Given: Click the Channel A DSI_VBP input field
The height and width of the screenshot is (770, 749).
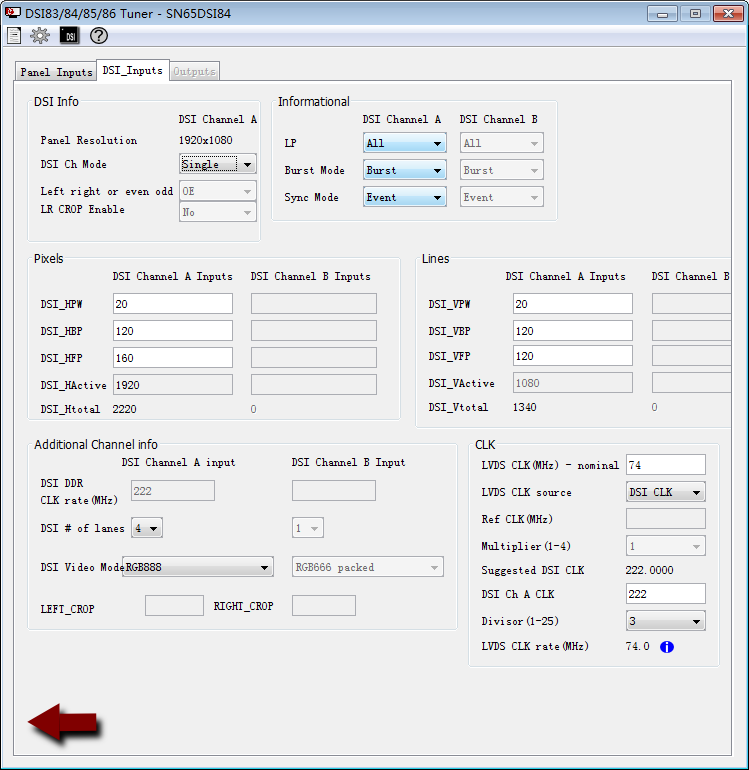Looking at the screenshot, I should (x=573, y=331).
